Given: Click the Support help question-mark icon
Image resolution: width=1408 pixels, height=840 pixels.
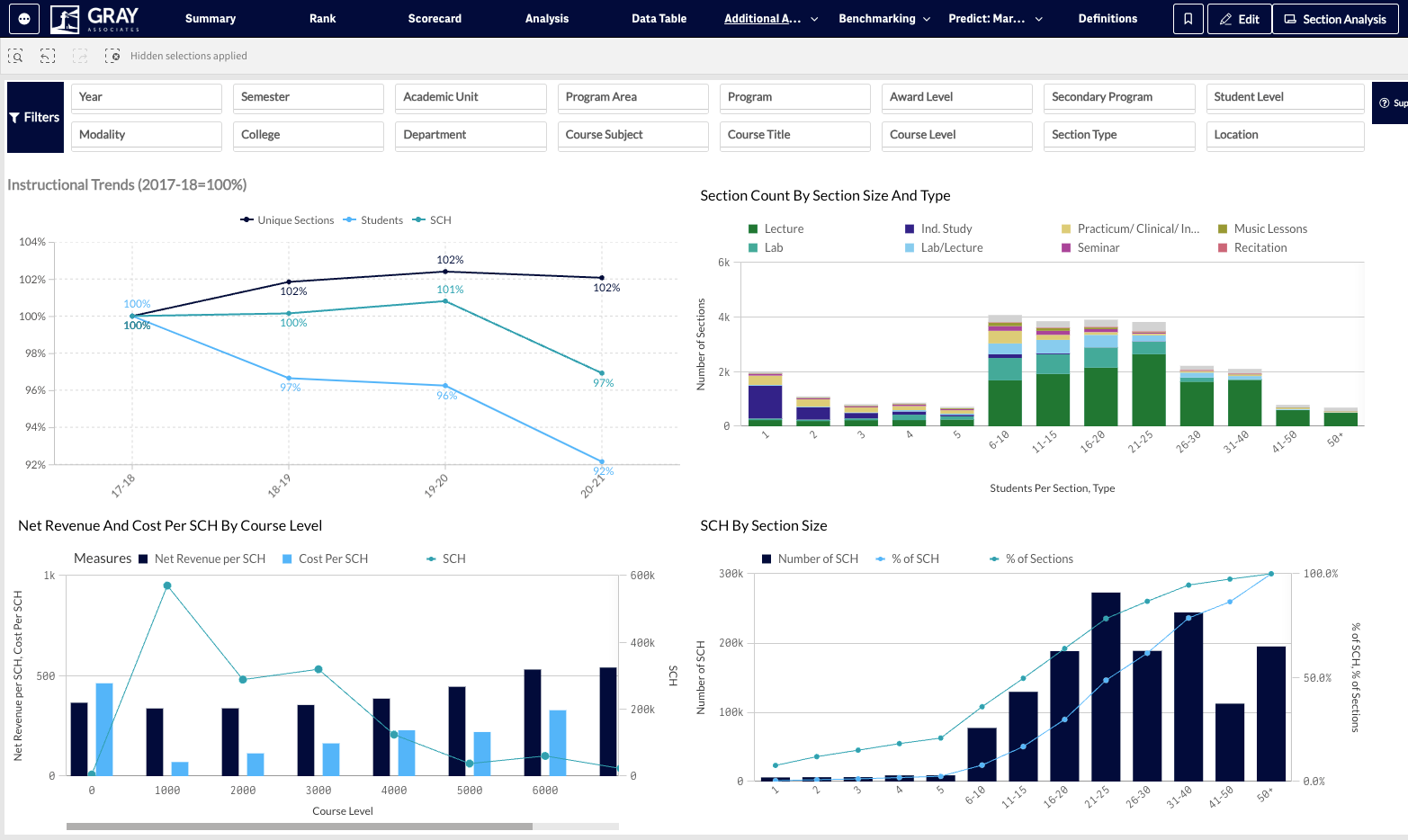Looking at the screenshot, I should (x=1385, y=103).
